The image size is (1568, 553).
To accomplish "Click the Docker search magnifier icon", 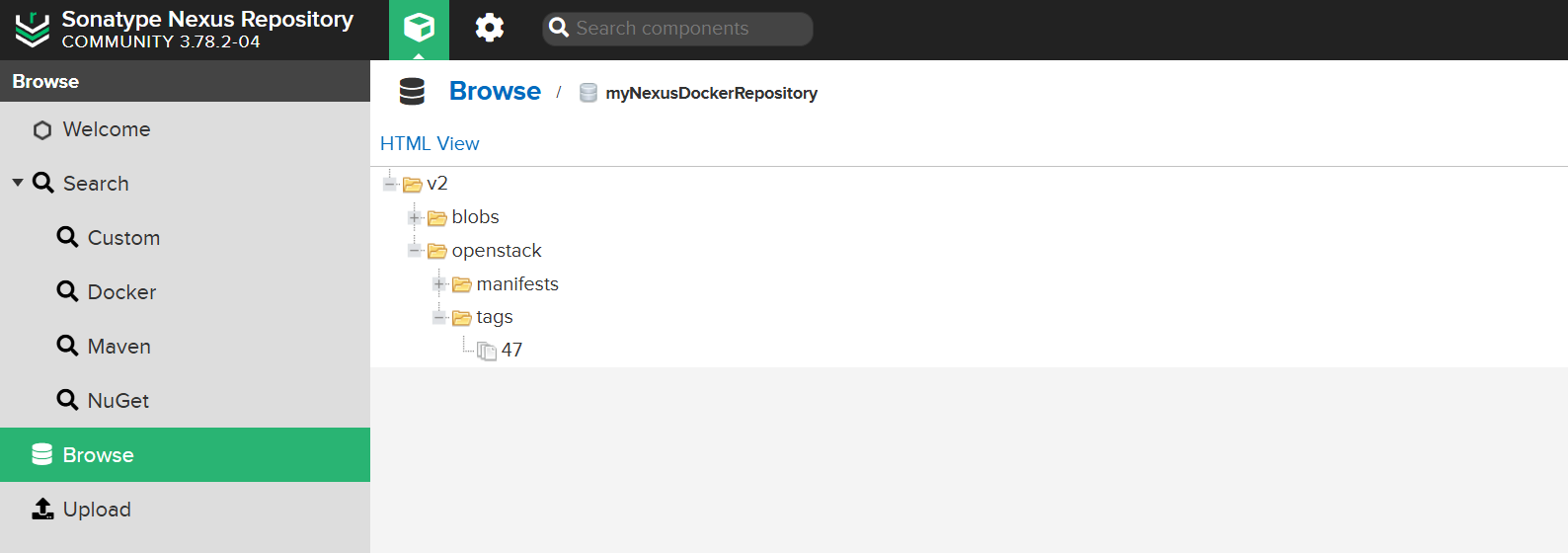I will point(67,291).
